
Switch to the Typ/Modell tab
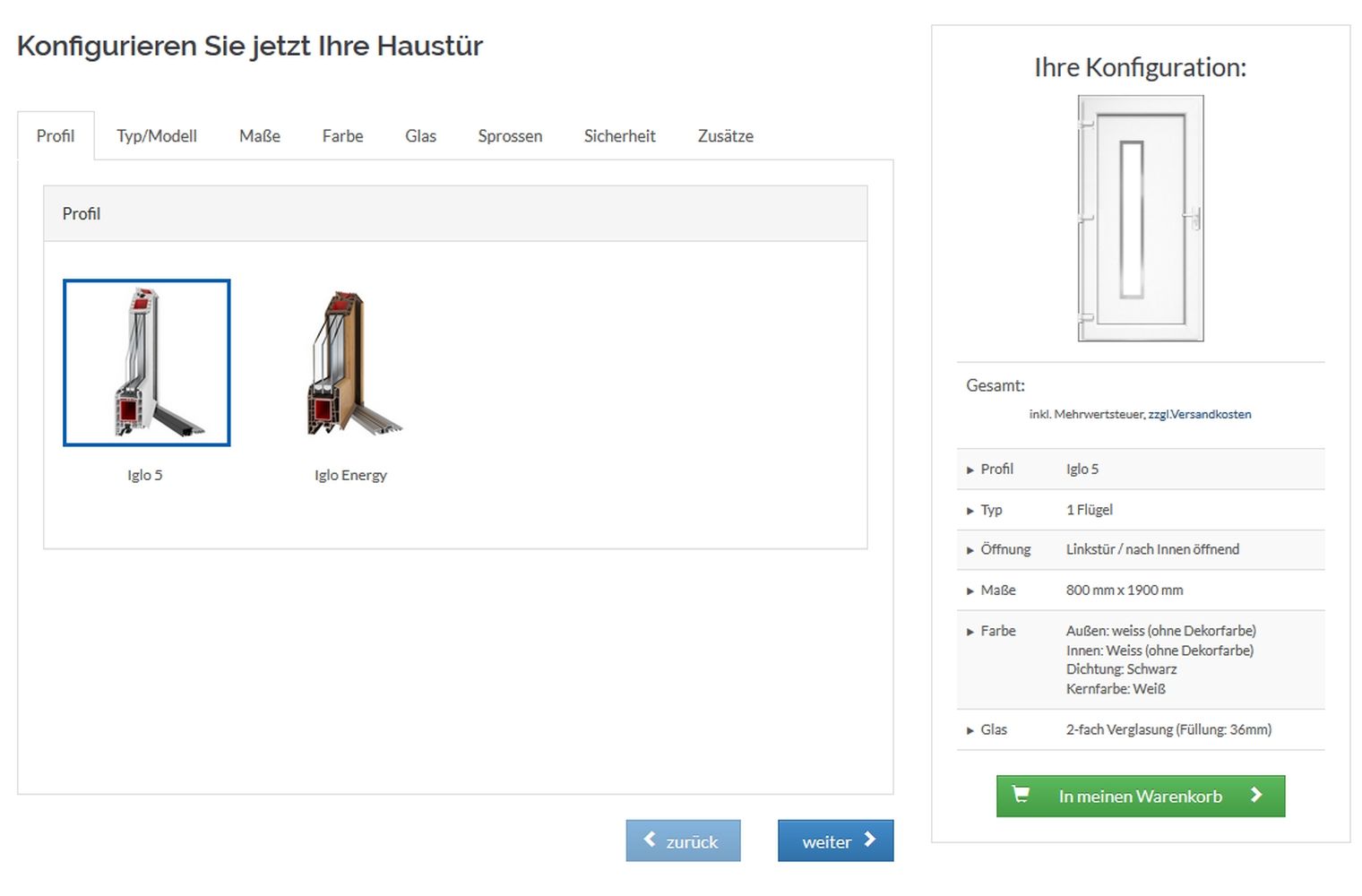pyautogui.click(x=157, y=136)
